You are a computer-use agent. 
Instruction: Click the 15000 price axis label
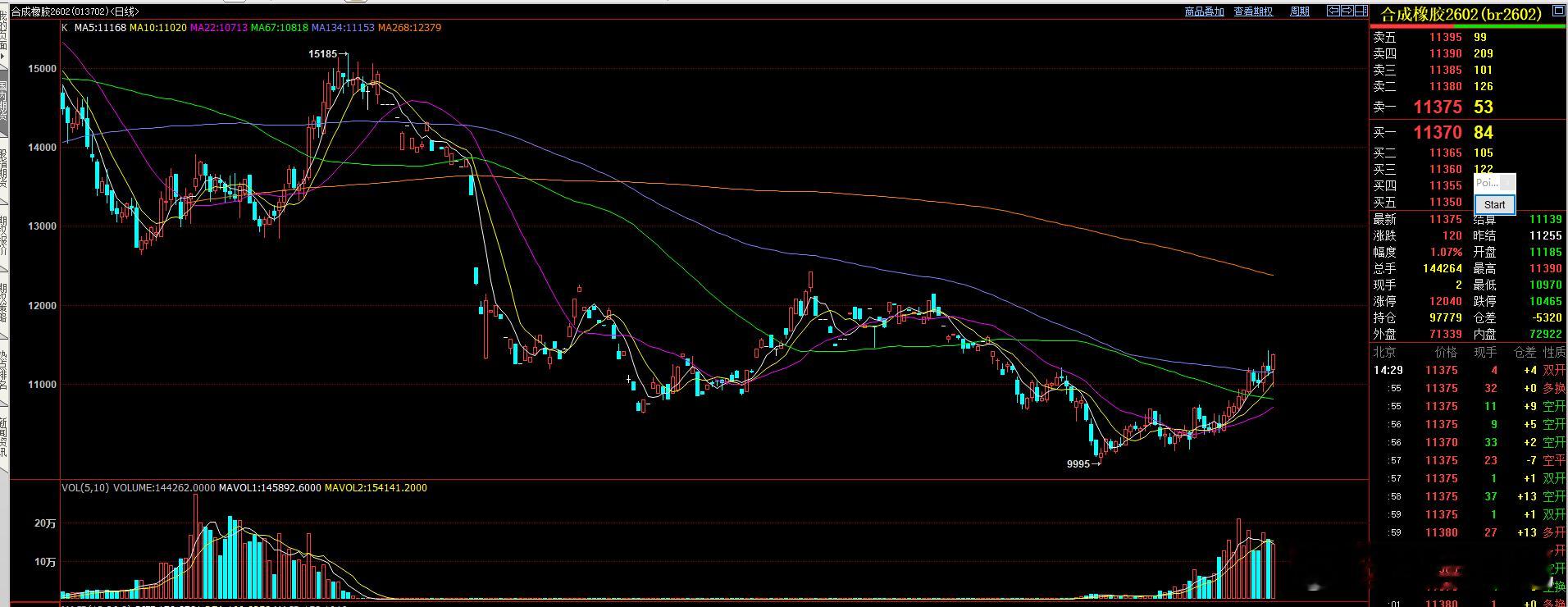43,69
